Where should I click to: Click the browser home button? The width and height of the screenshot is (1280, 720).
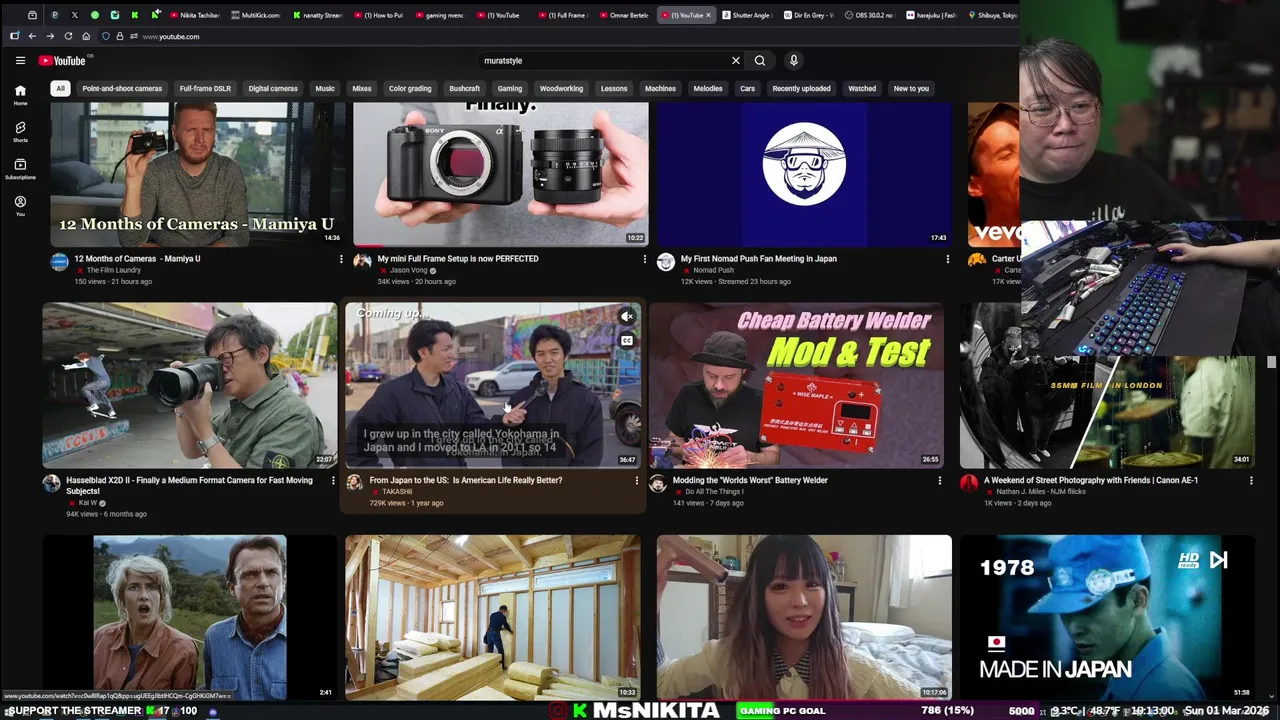[x=86, y=36]
